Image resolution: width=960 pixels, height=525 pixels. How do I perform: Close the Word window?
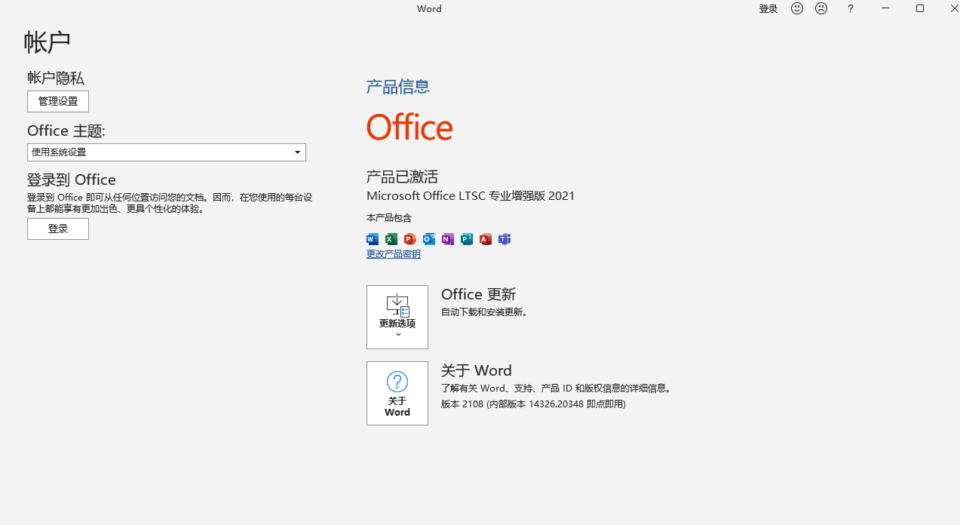[x=954, y=9]
